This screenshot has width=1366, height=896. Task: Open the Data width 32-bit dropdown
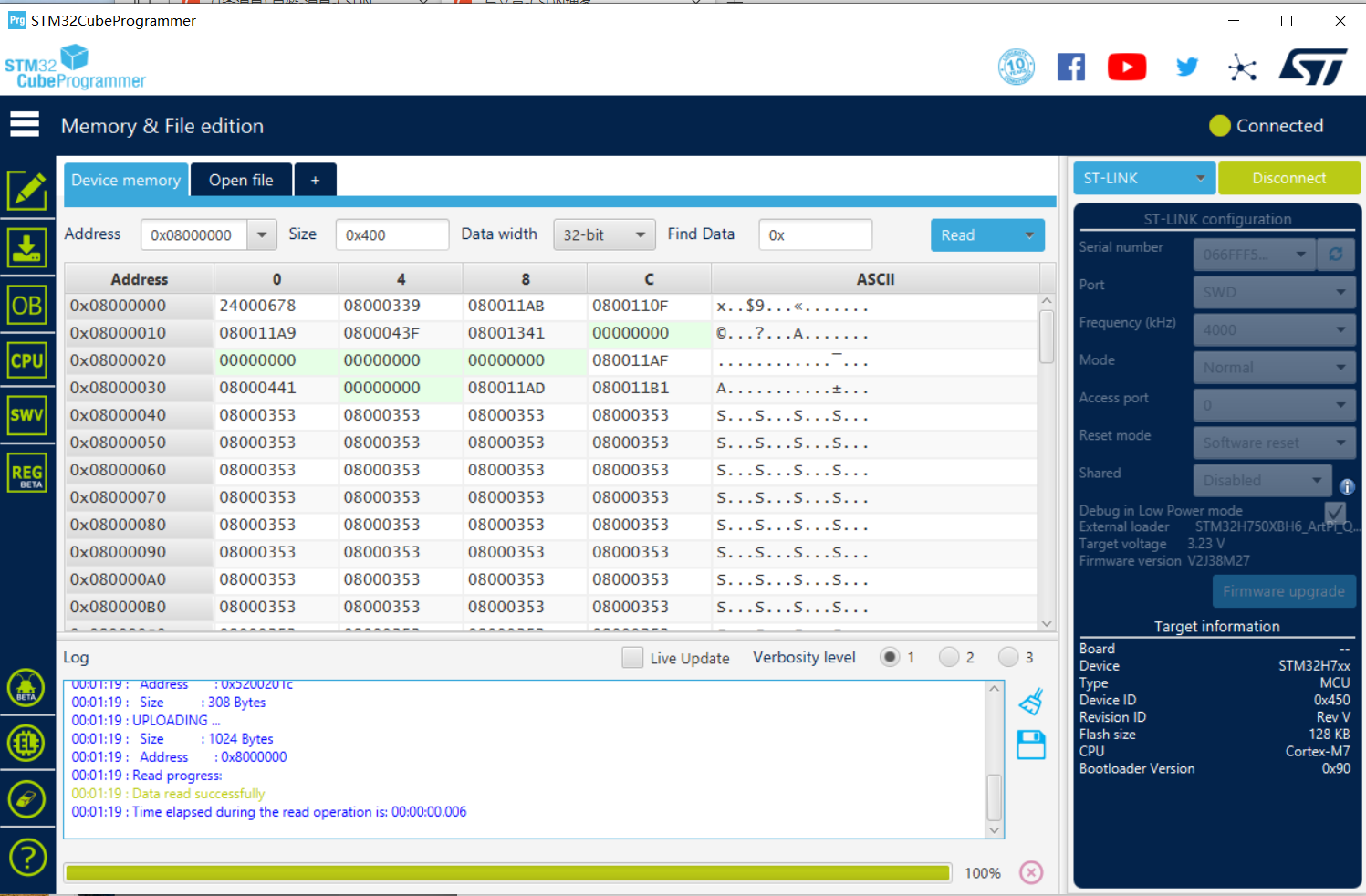click(x=604, y=234)
